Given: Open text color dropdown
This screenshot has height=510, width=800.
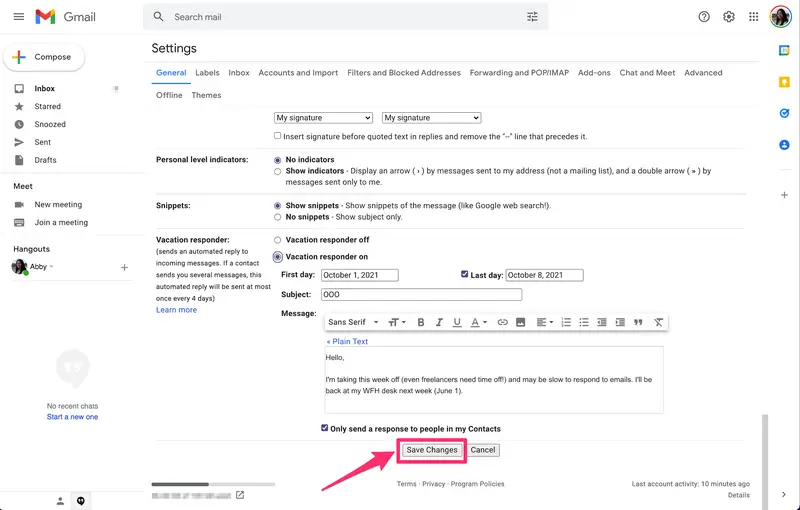Looking at the screenshot, I should click(479, 322).
